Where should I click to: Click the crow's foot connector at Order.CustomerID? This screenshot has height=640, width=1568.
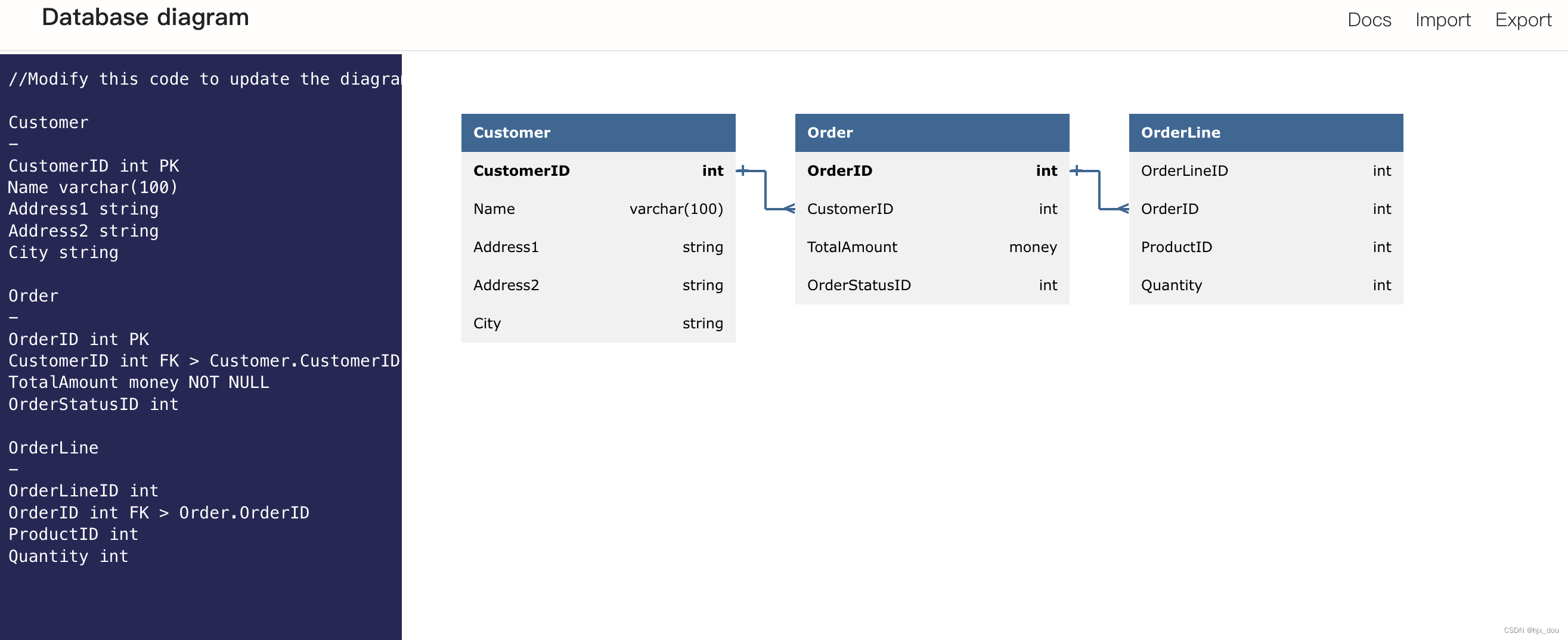788,209
